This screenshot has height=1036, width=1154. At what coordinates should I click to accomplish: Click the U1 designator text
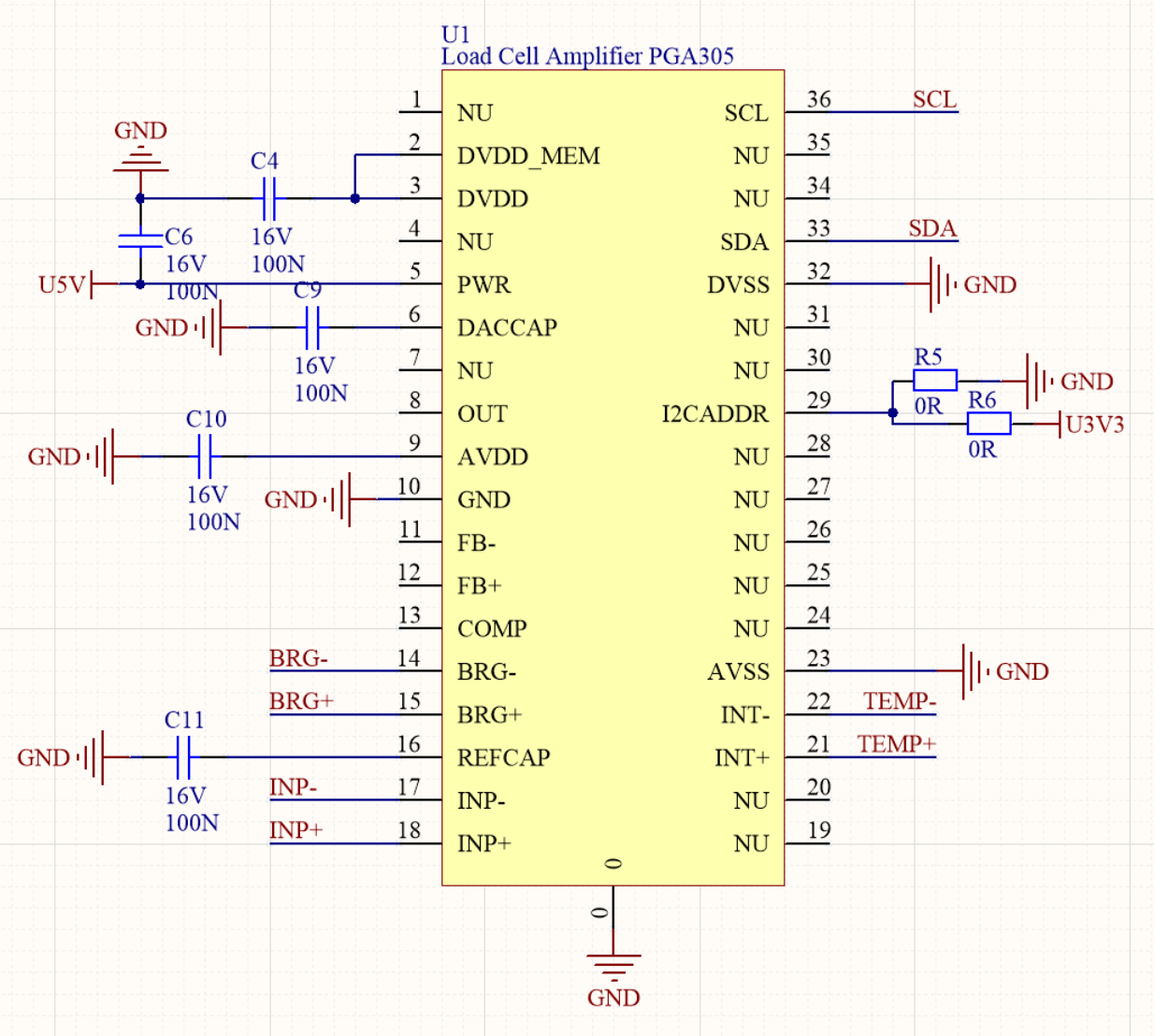455,35
